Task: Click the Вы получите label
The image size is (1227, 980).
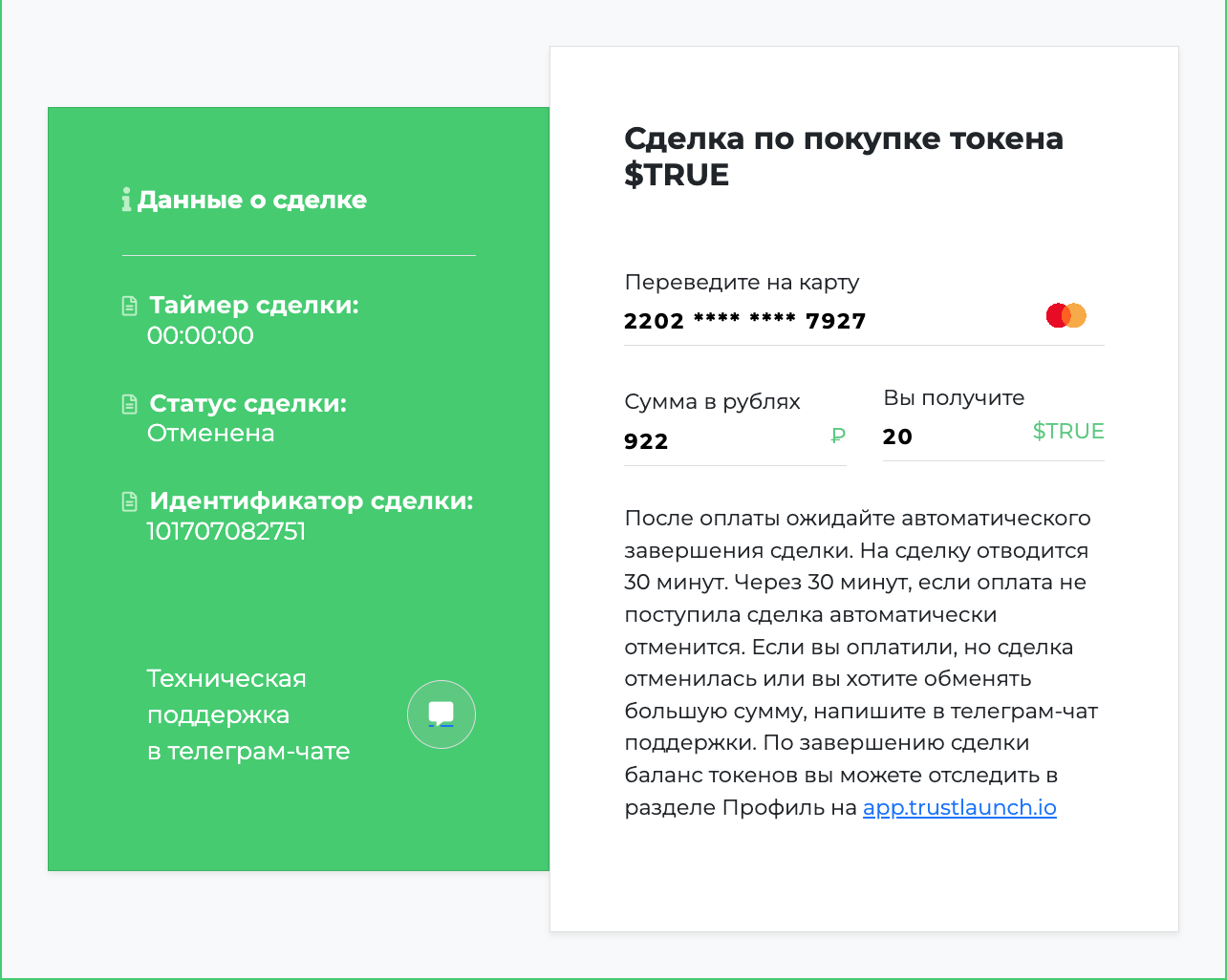Action: (x=954, y=397)
